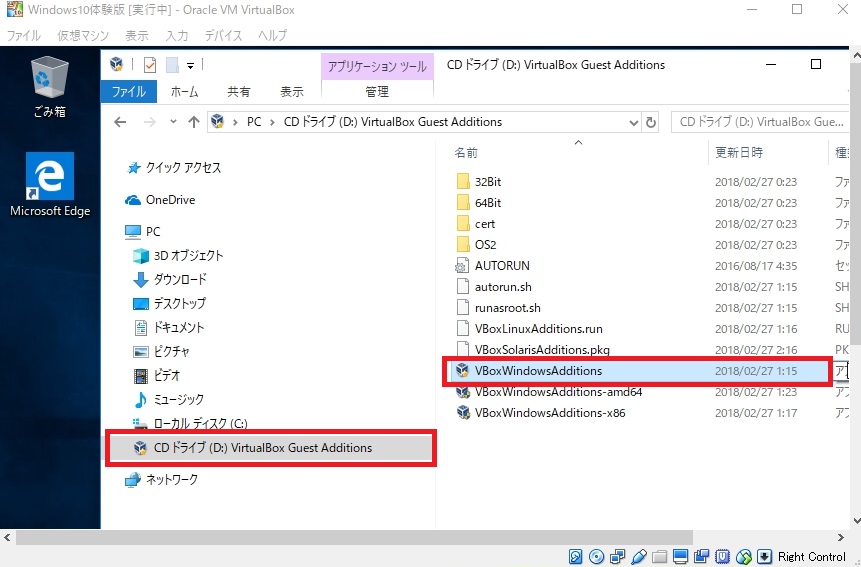Click the New folder quick access toolbar icon

point(172,65)
